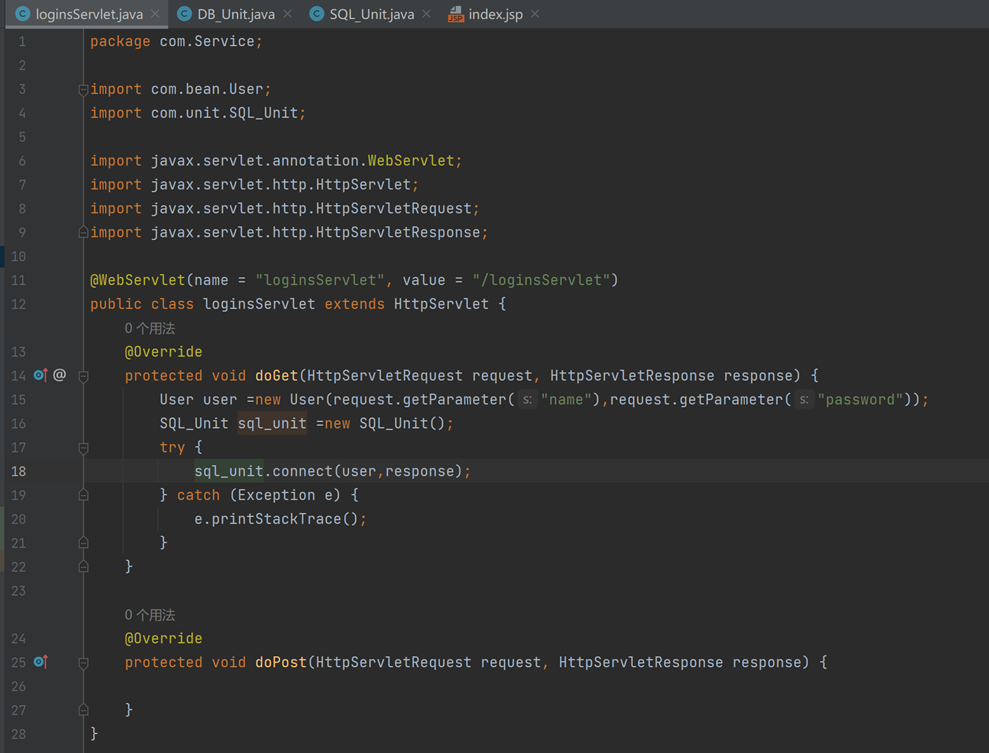Click the '@WebServlet' annotation on line 11
Screen dimensions: 989x753
(138, 280)
